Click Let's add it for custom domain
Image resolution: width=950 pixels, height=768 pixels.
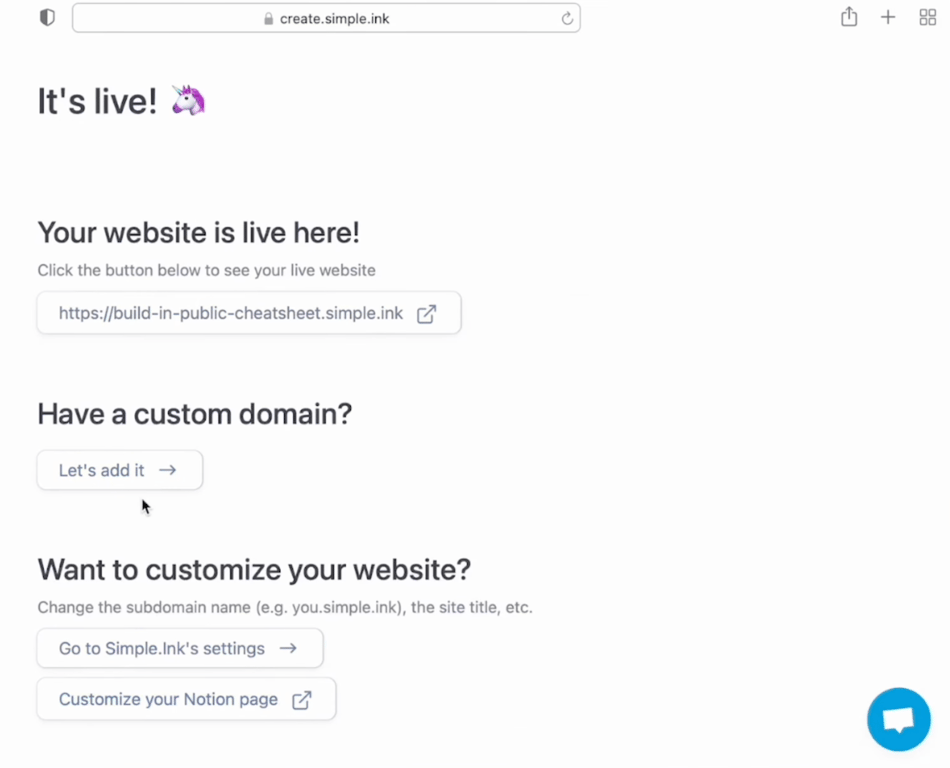pos(119,470)
